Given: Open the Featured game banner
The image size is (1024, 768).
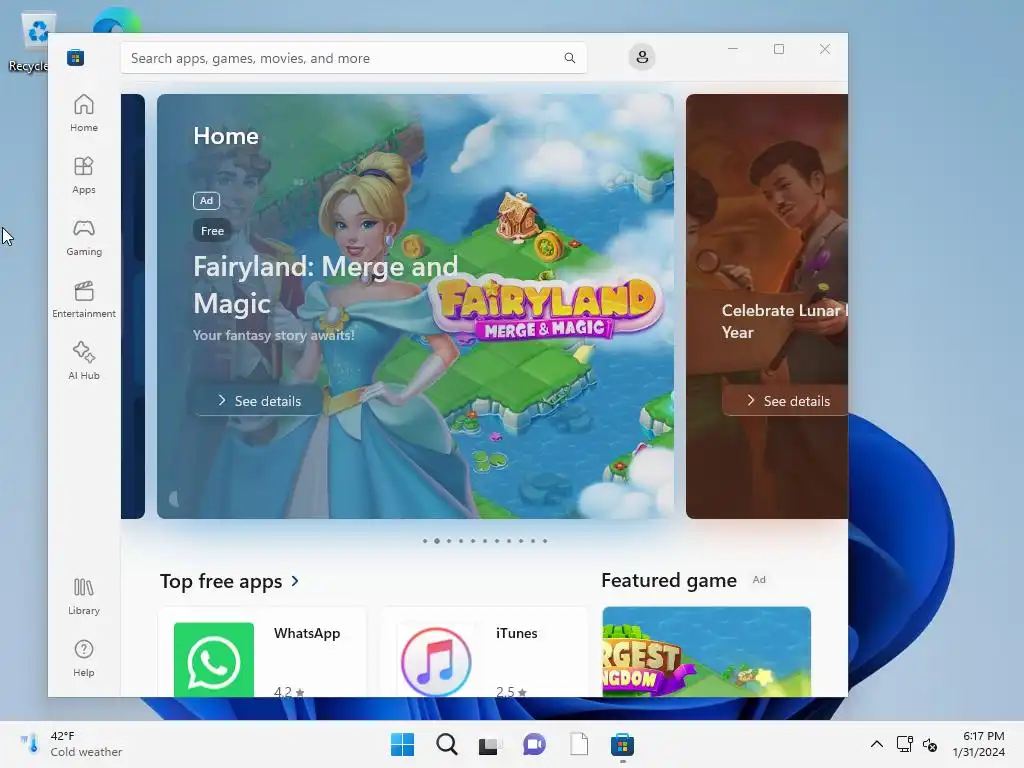Looking at the screenshot, I should coord(707,652).
